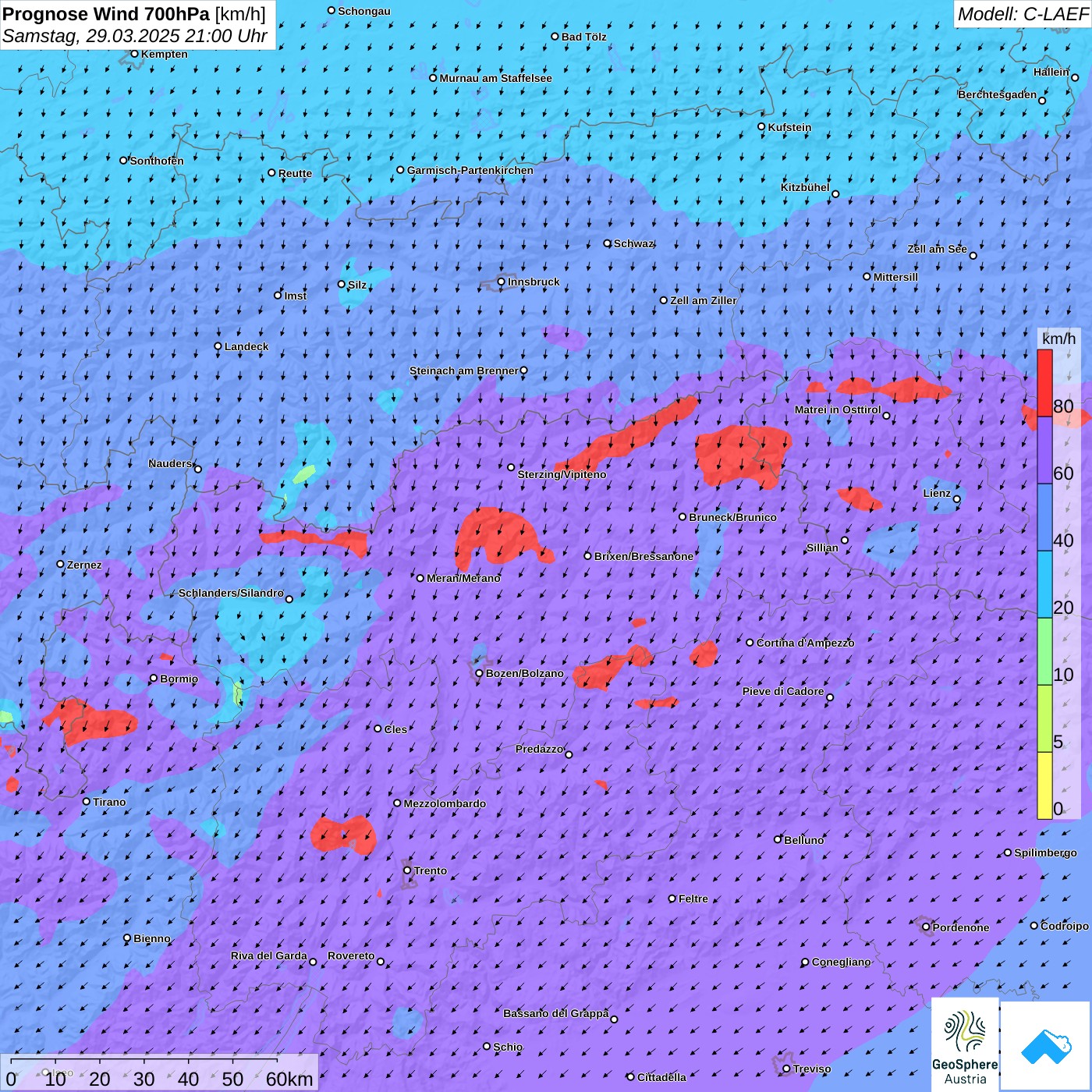Click the Spilimbergo label
Image resolution: width=1092 pixels, height=1092 pixels.
(1045, 853)
